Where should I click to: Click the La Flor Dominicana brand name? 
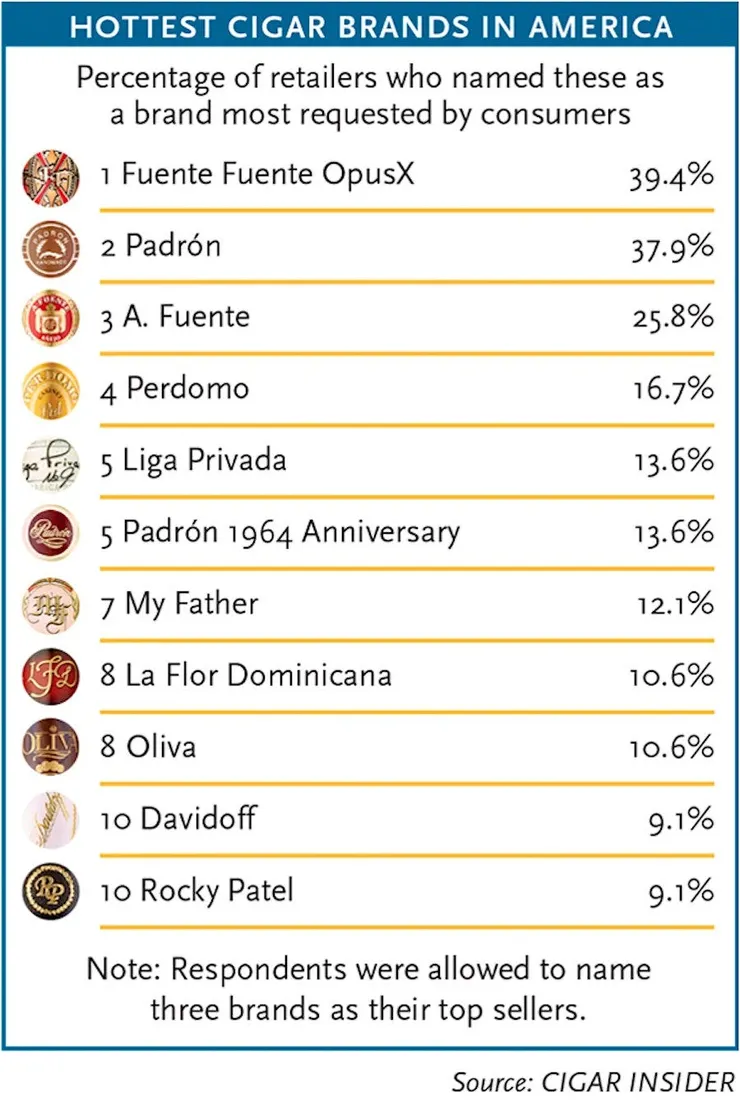245,676
